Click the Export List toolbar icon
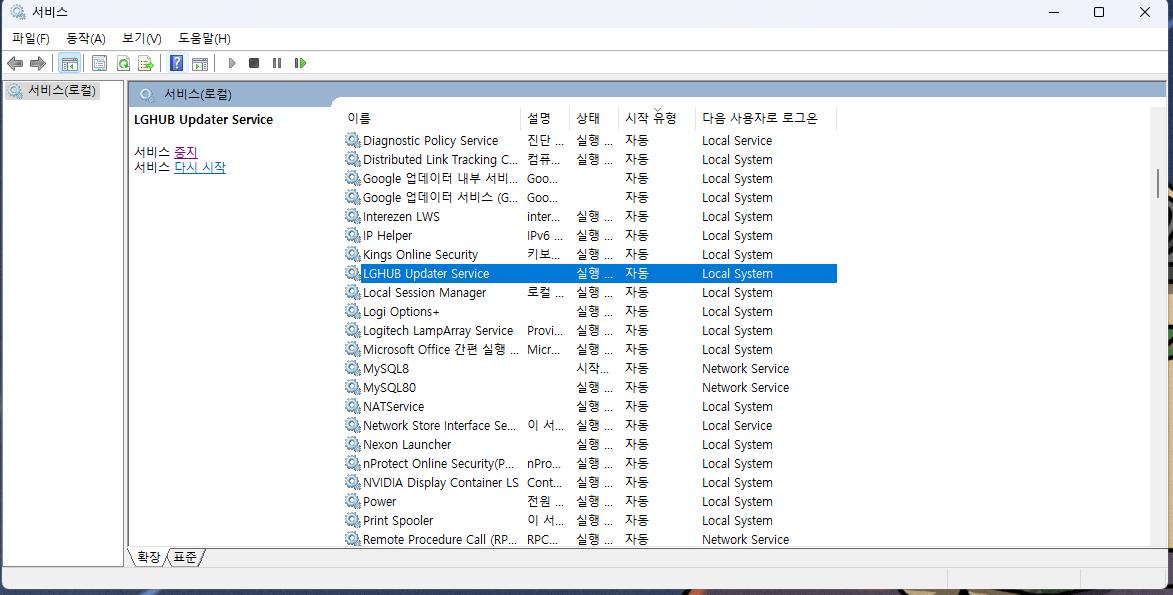The image size is (1173, 595). pyautogui.click(x=147, y=62)
